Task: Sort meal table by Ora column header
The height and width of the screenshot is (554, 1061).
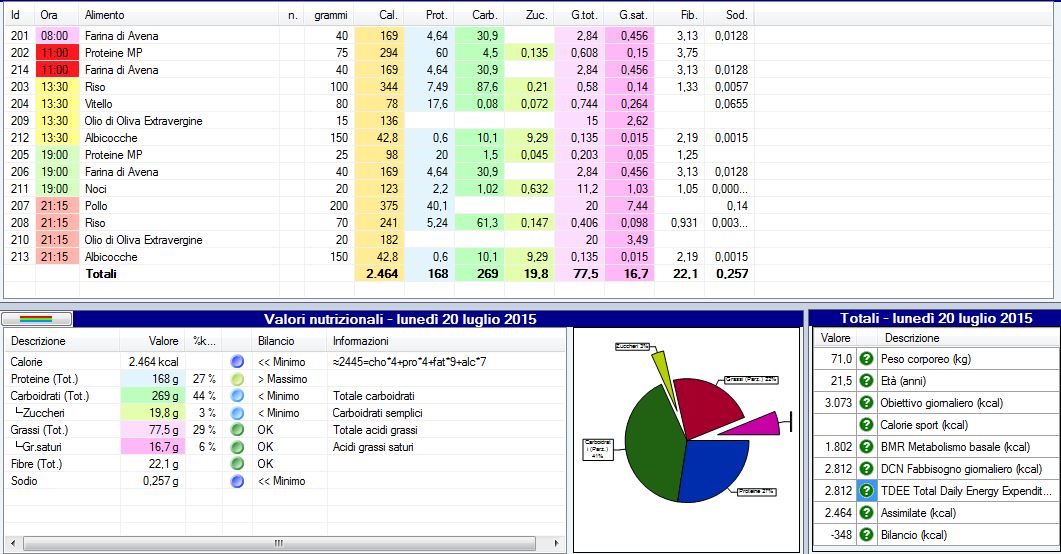Action: tap(48, 16)
